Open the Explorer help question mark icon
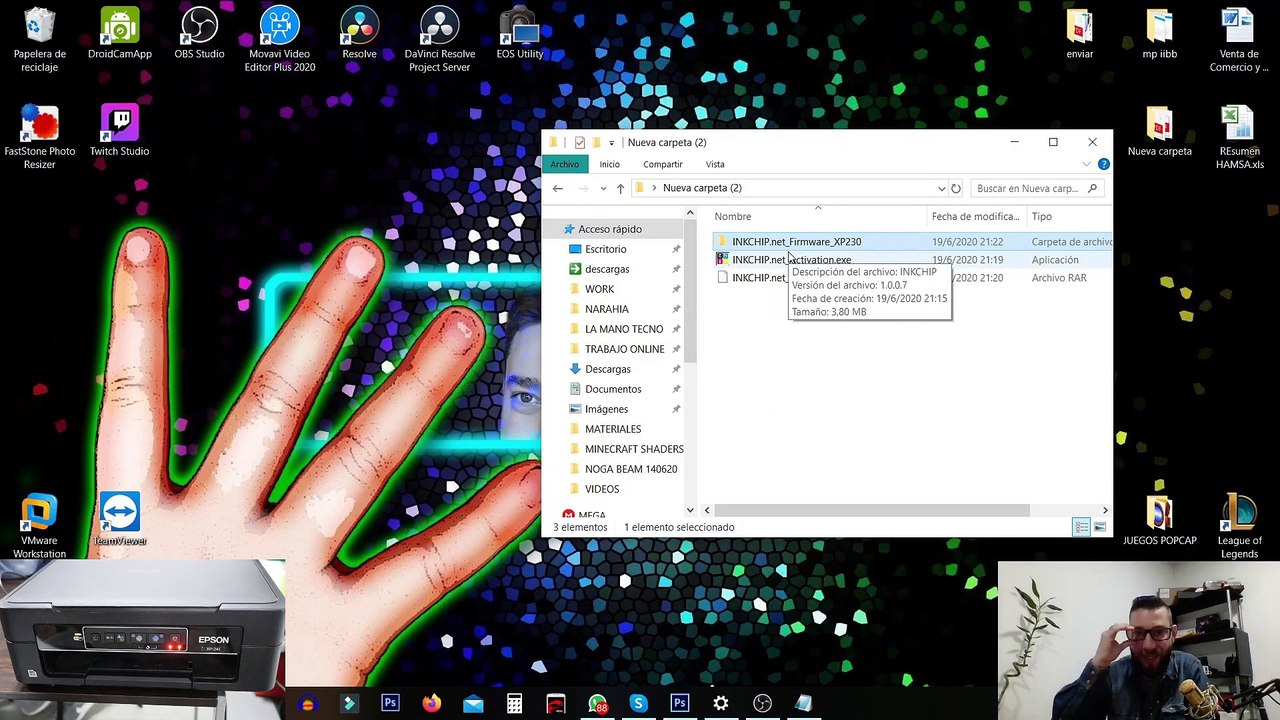The width and height of the screenshot is (1280, 720). point(1103,164)
